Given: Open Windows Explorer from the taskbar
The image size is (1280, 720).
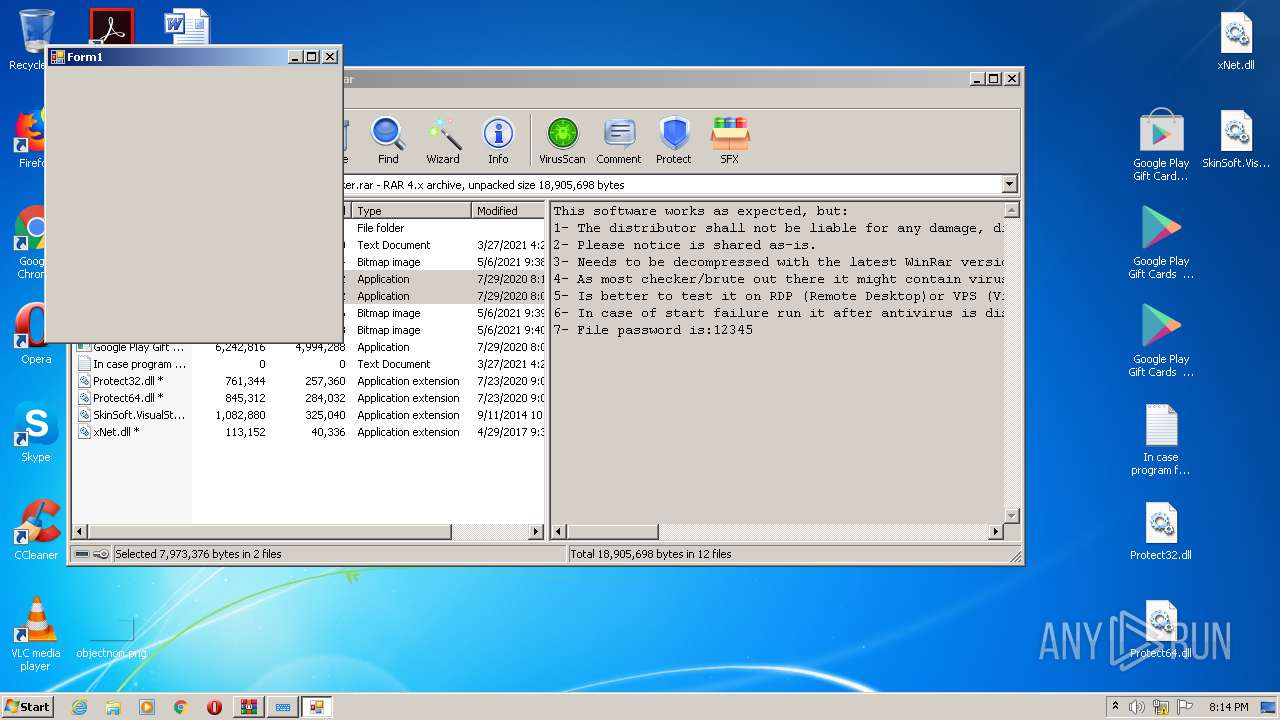Looking at the screenshot, I should tap(113, 707).
